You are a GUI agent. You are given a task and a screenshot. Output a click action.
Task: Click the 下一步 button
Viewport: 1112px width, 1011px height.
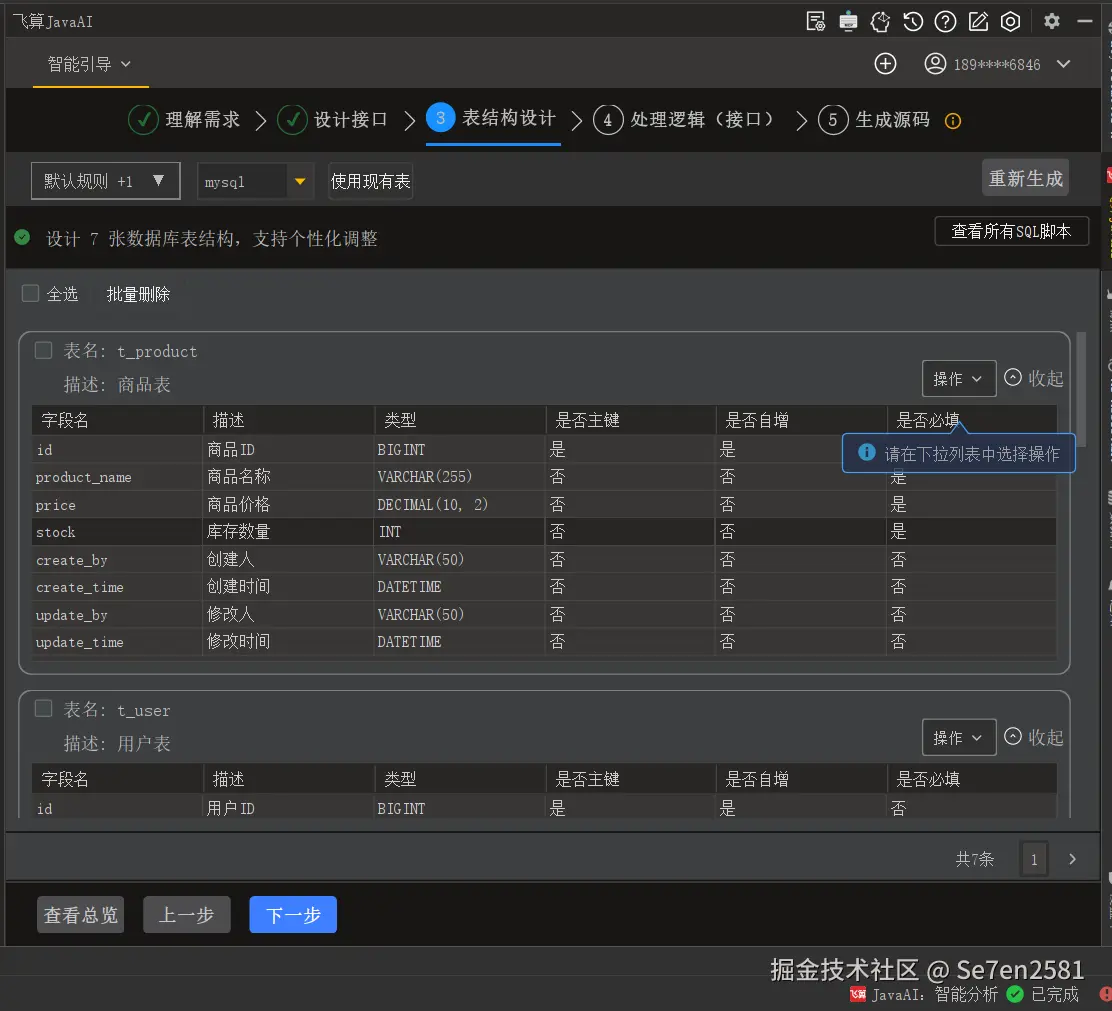[293, 915]
